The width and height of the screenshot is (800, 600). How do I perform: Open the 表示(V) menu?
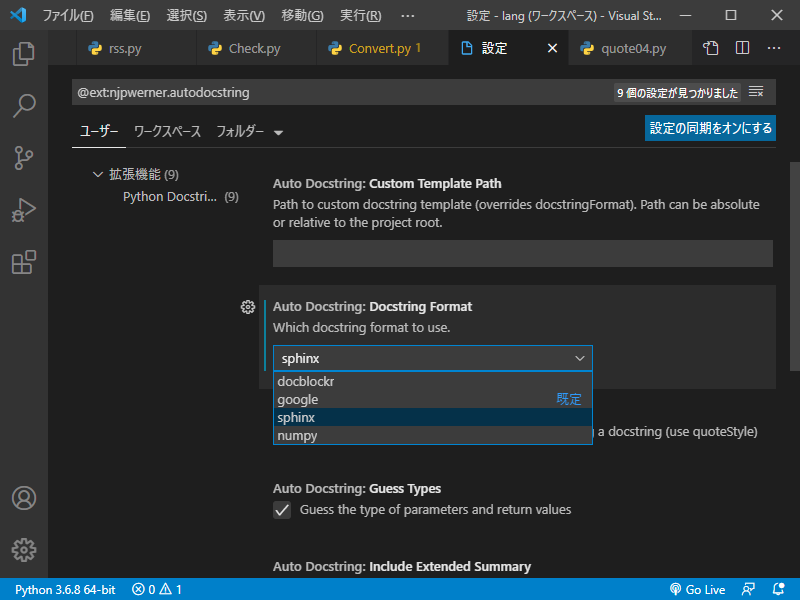click(244, 16)
